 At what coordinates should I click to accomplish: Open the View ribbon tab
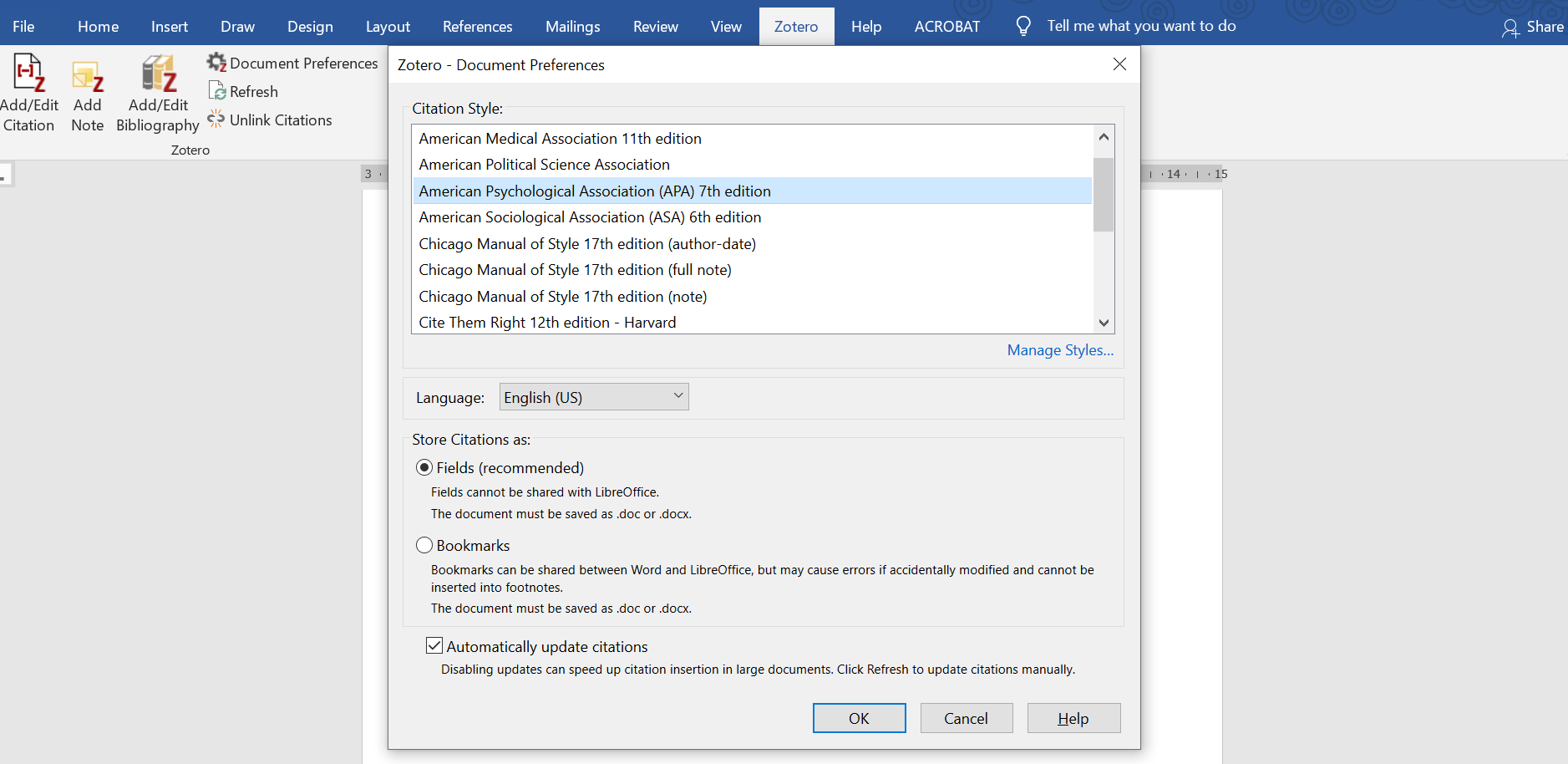[726, 26]
